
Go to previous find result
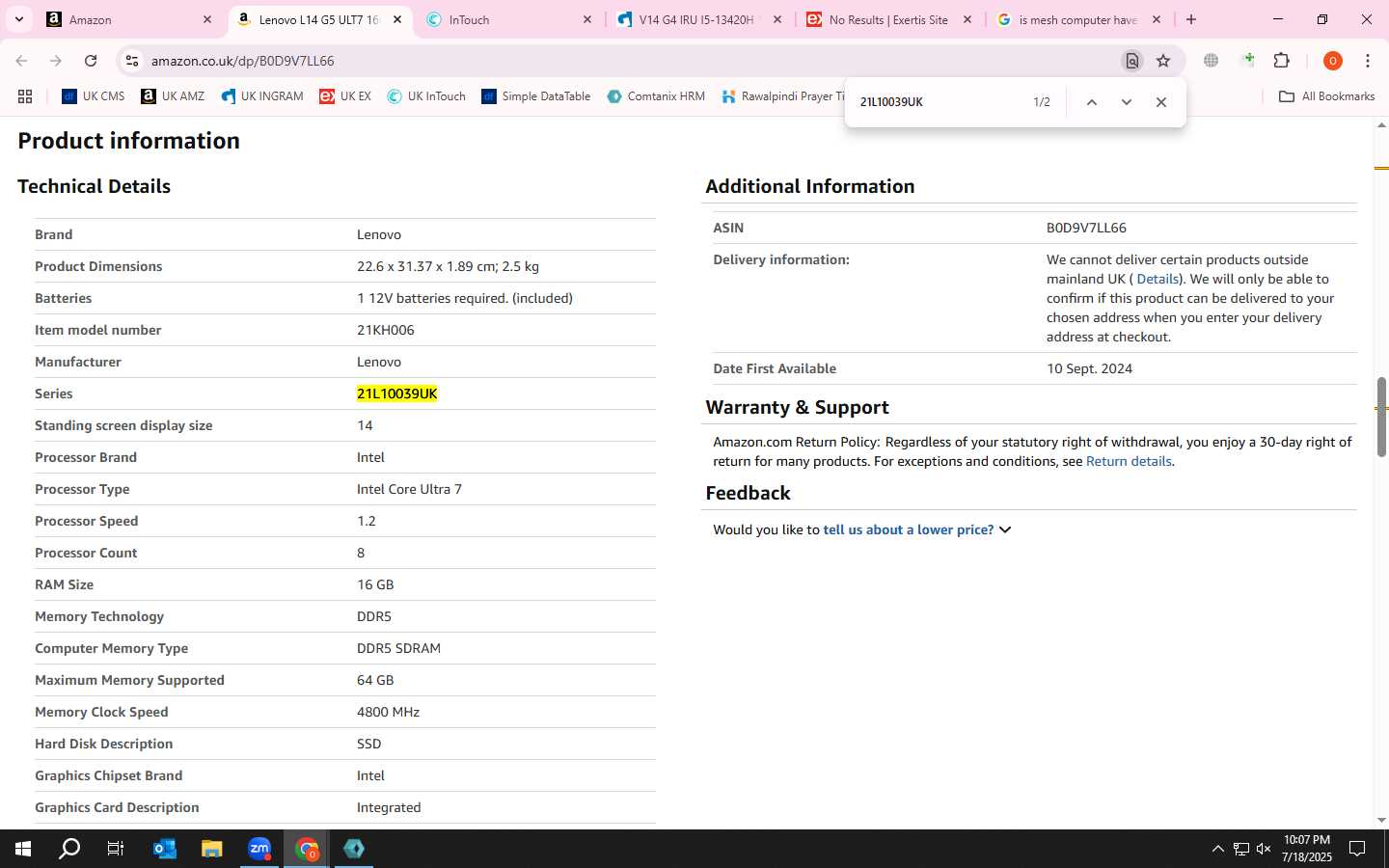click(x=1092, y=102)
